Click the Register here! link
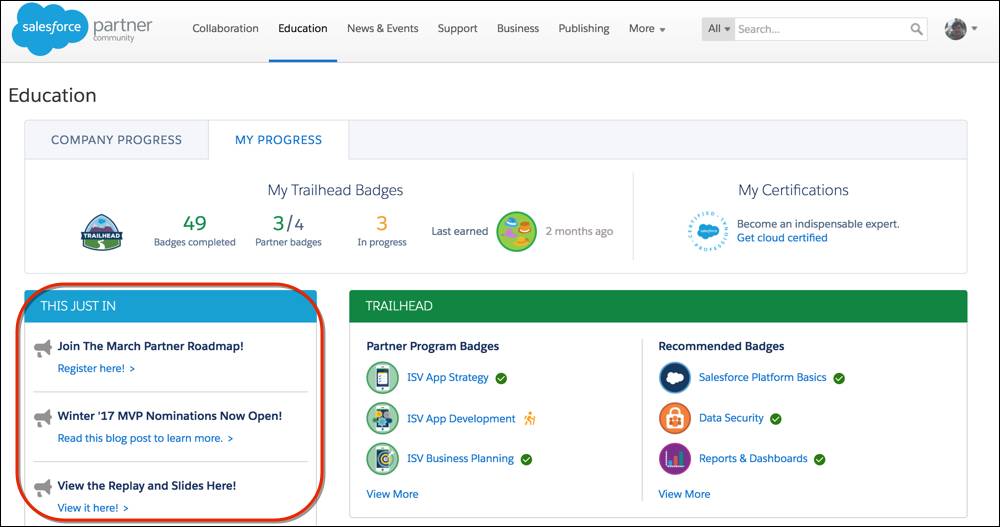 pyautogui.click(x=96, y=368)
